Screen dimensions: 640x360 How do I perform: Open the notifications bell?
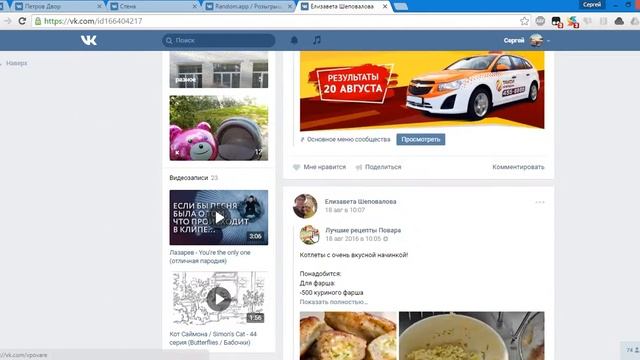tap(294, 40)
